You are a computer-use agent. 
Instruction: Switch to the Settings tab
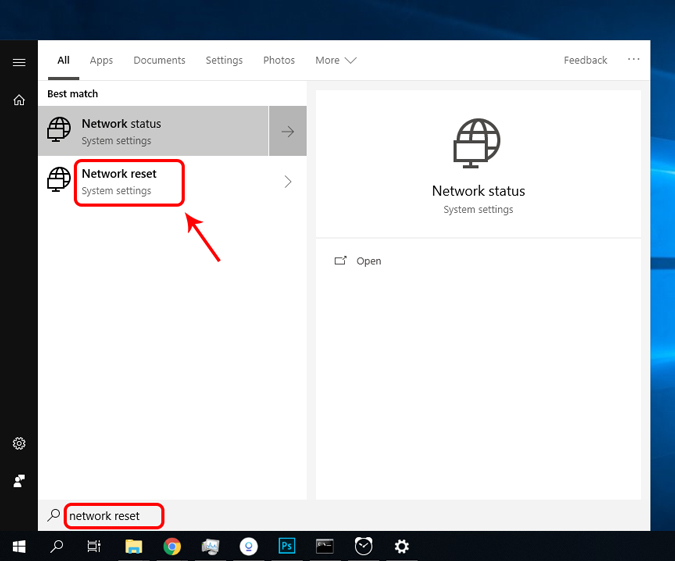224,60
